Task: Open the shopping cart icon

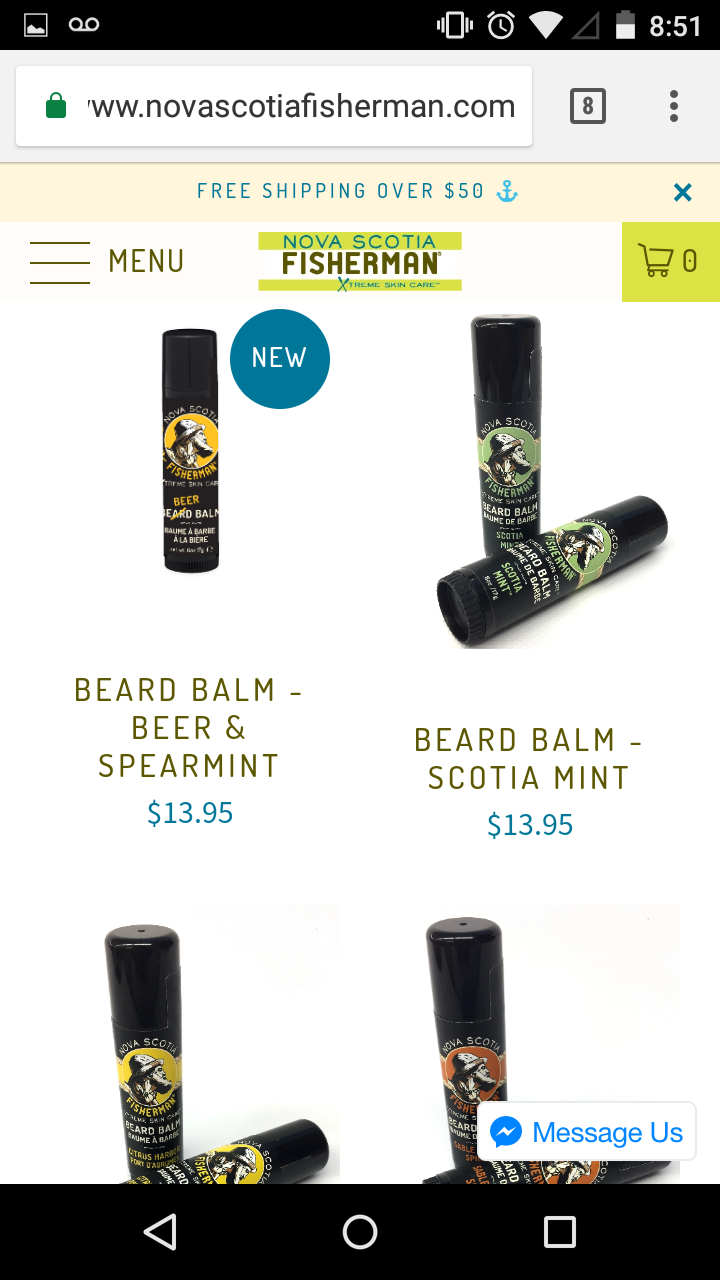Action: (670, 262)
